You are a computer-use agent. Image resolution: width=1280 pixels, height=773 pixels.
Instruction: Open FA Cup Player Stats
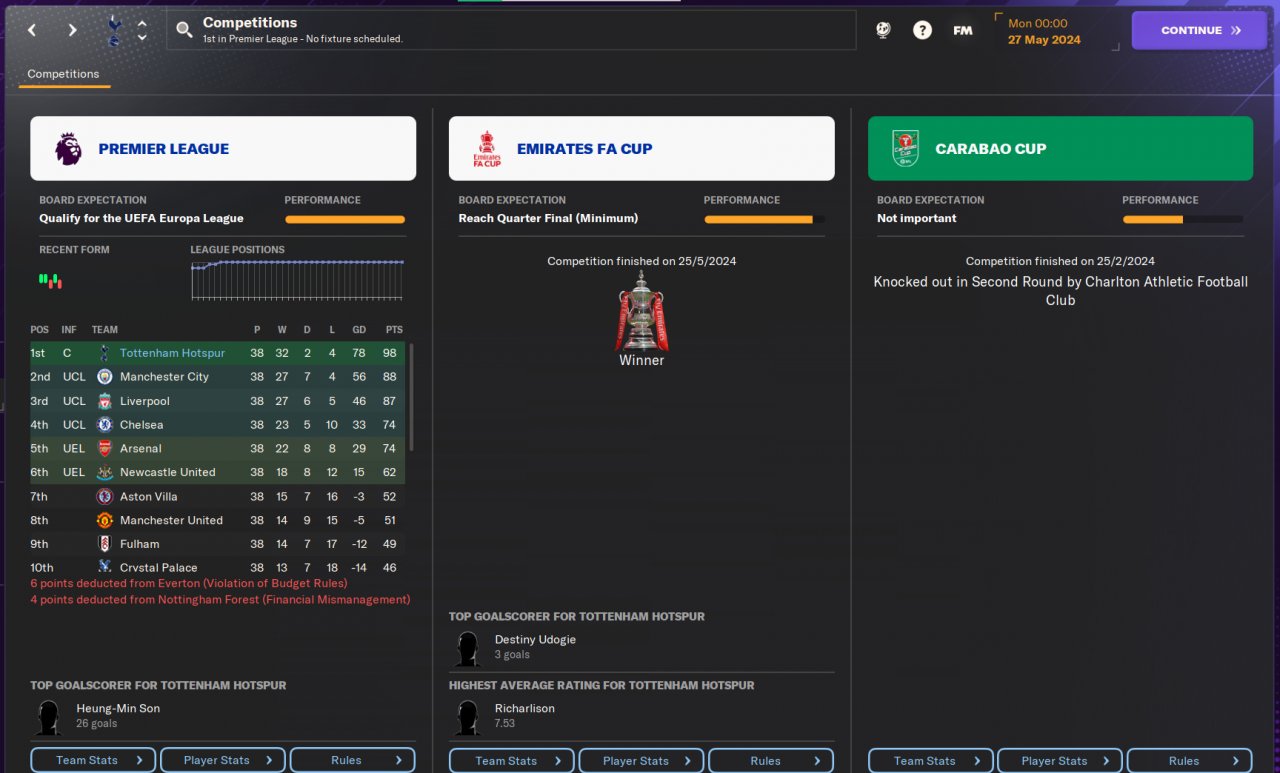pyautogui.click(x=641, y=760)
